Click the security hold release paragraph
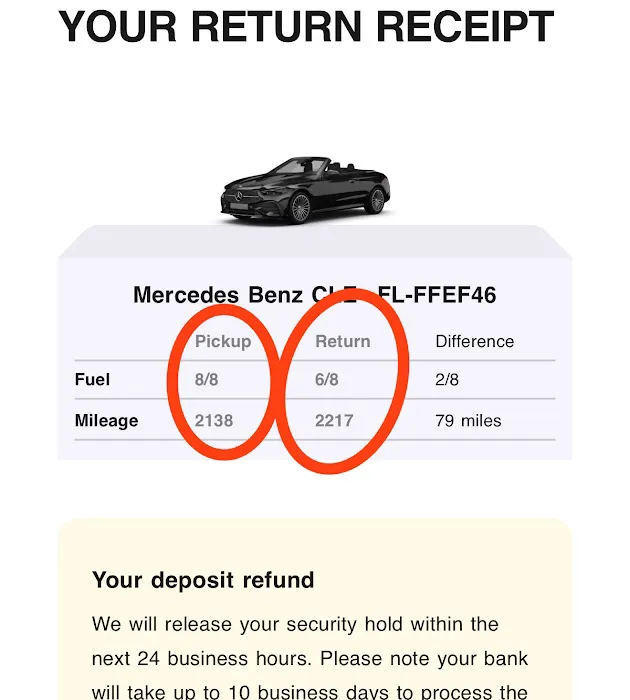The image size is (630, 700). tap(310, 658)
